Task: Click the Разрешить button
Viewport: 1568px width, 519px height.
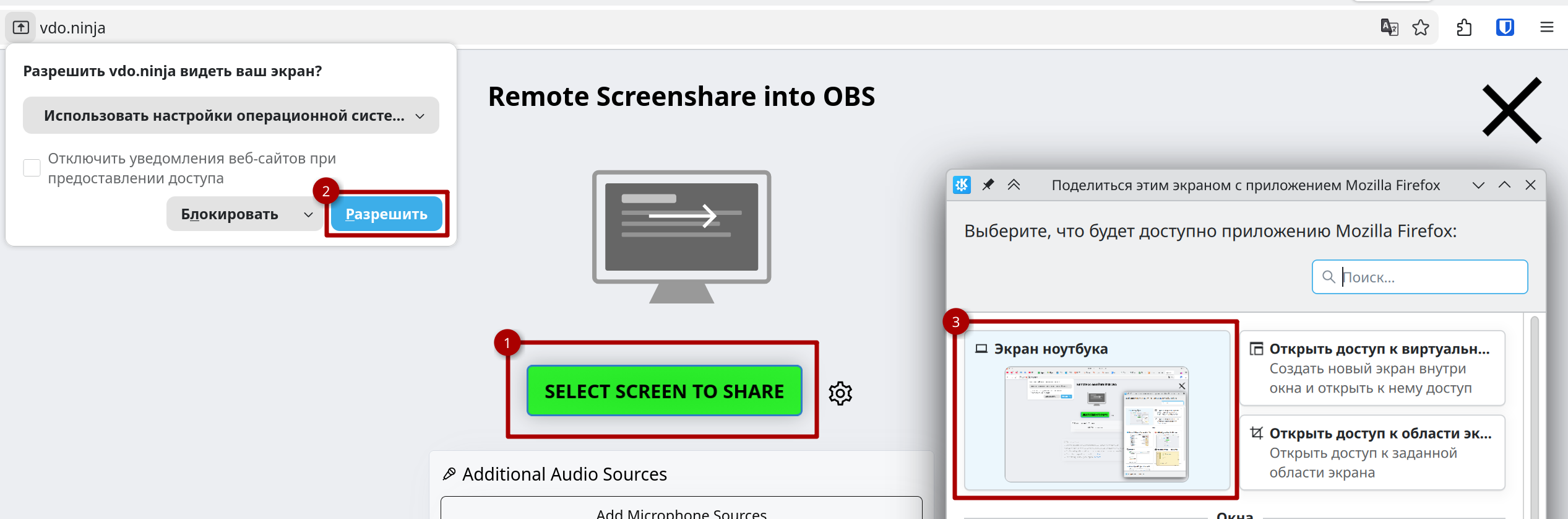Action: [x=387, y=214]
